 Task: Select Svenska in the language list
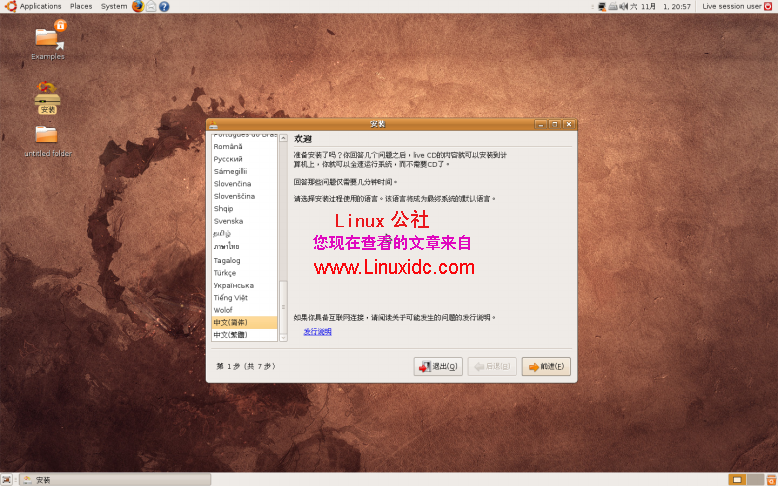point(244,221)
